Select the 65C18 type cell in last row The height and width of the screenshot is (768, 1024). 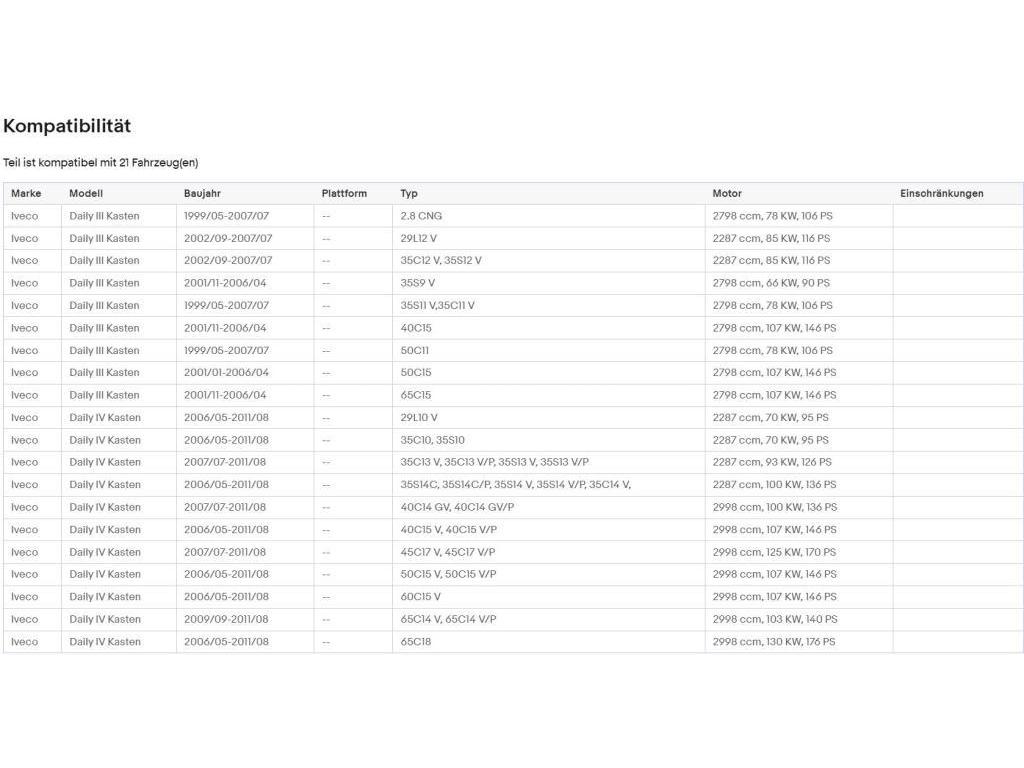[x=549, y=641]
